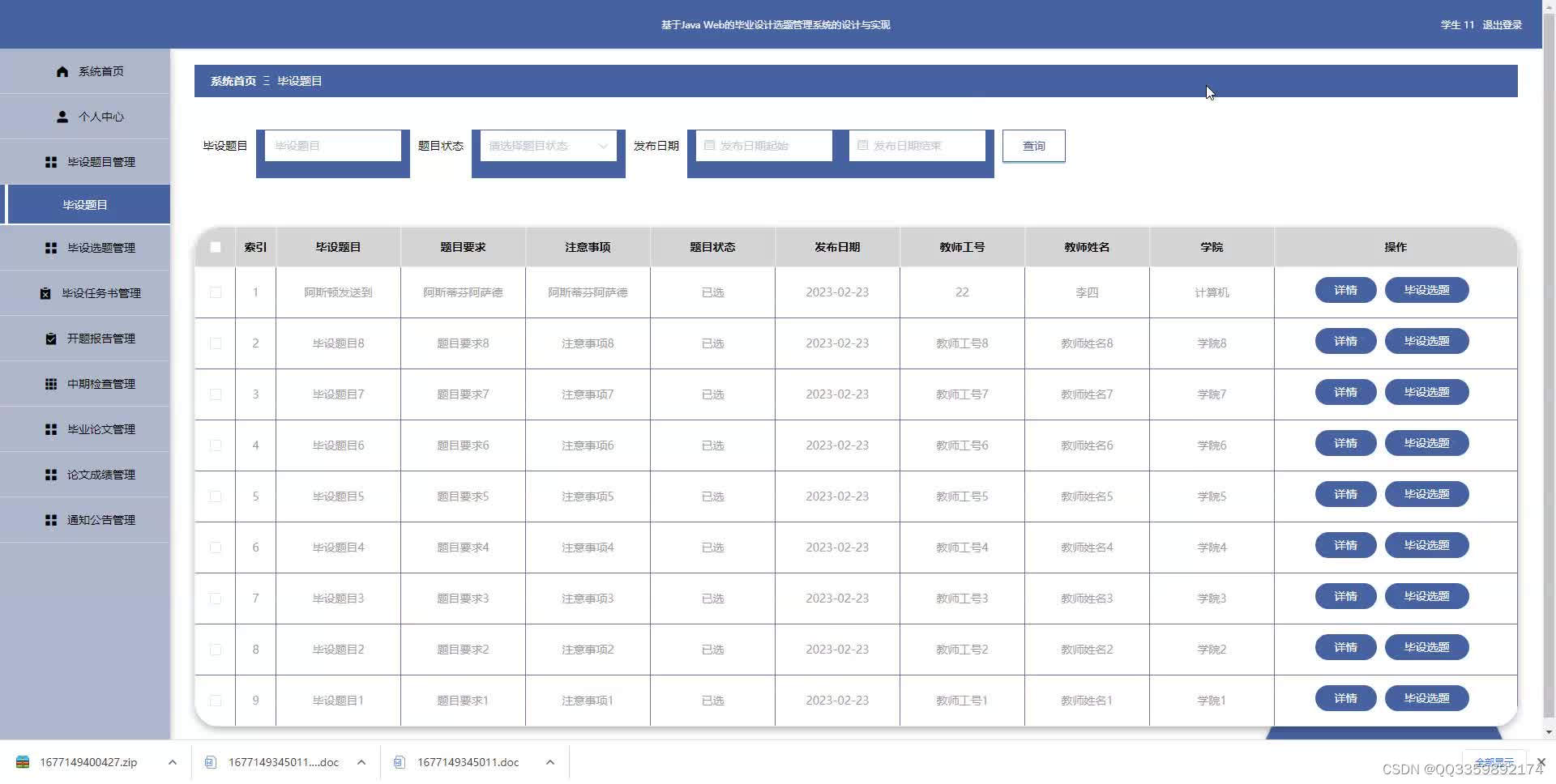Check the box for row 1 阿斯顿发送到
This screenshot has width=1556, height=784.
(x=216, y=292)
